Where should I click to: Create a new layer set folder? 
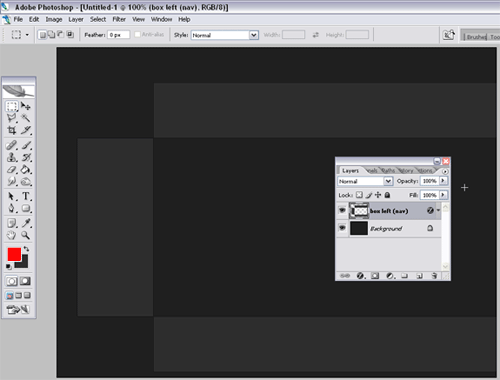tap(404, 276)
